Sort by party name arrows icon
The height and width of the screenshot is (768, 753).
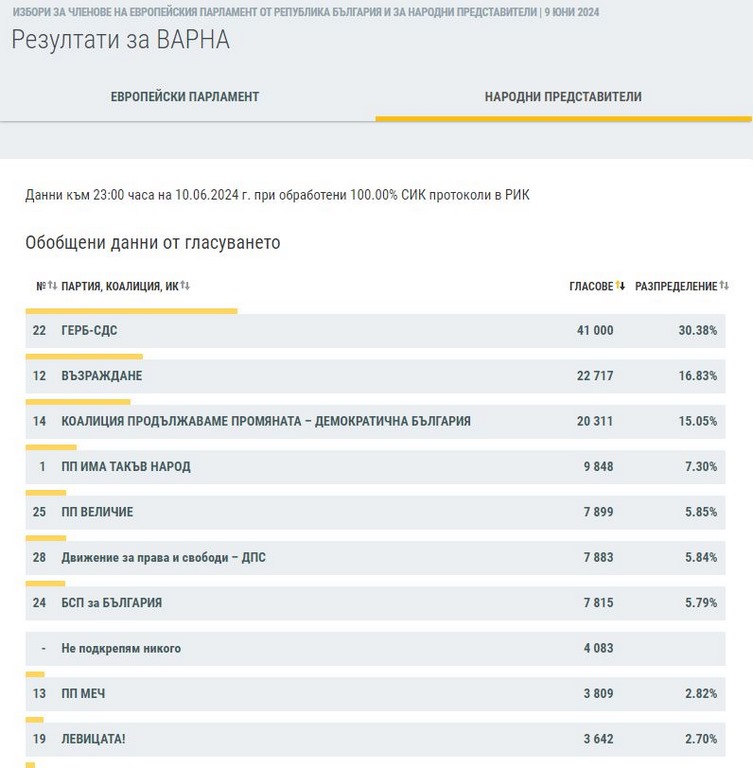[185, 286]
